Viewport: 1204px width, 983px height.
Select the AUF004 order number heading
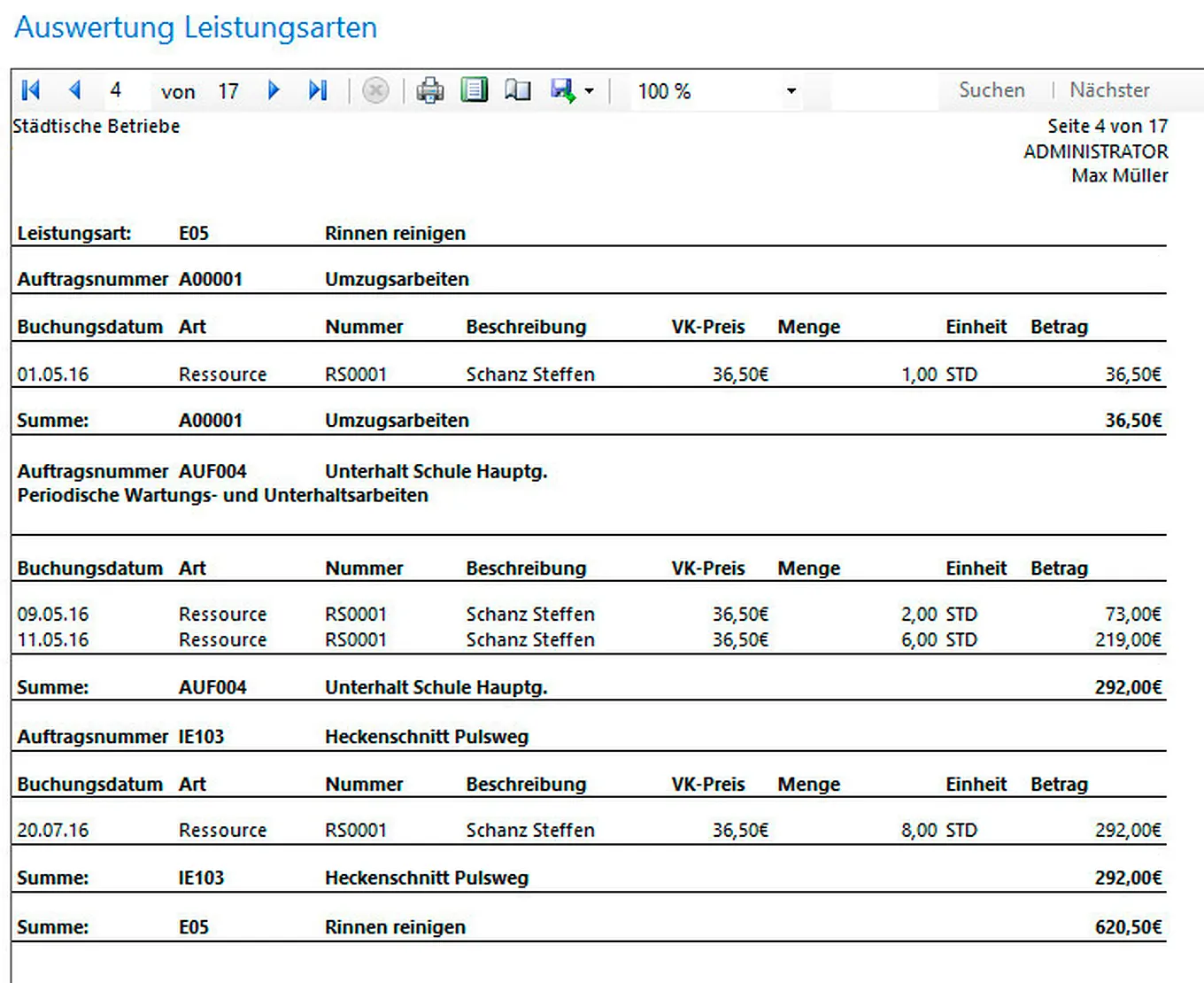[x=212, y=471]
